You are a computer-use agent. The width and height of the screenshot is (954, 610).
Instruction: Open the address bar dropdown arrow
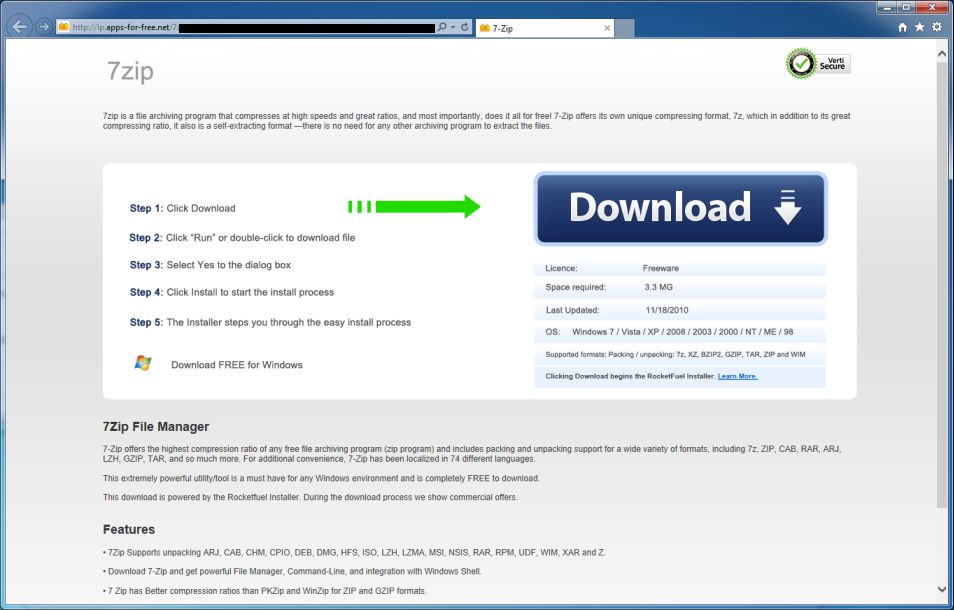click(x=453, y=27)
